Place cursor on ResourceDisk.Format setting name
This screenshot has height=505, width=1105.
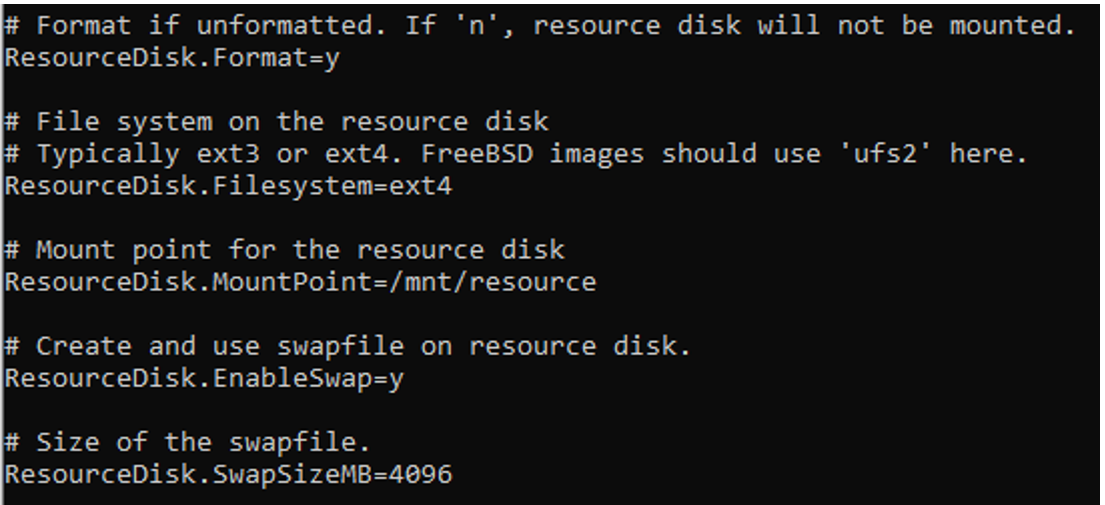pyautogui.click(x=156, y=58)
